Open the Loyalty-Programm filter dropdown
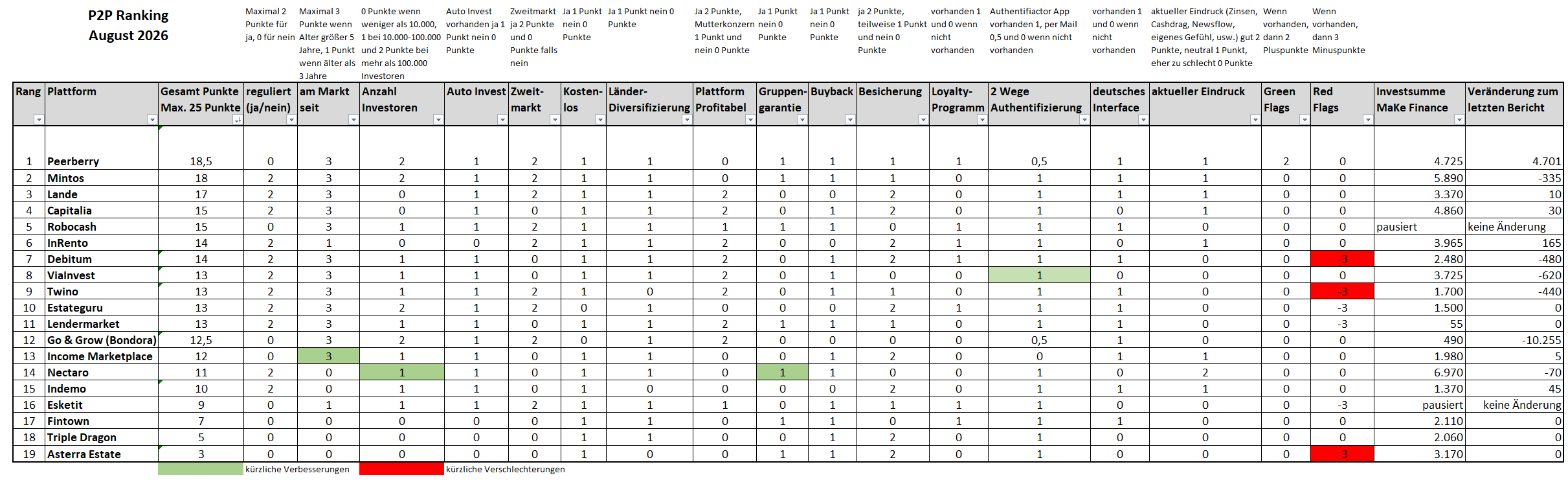Image resolution: width=1568 pixels, height=482 pixels. [x=982, y=119]
